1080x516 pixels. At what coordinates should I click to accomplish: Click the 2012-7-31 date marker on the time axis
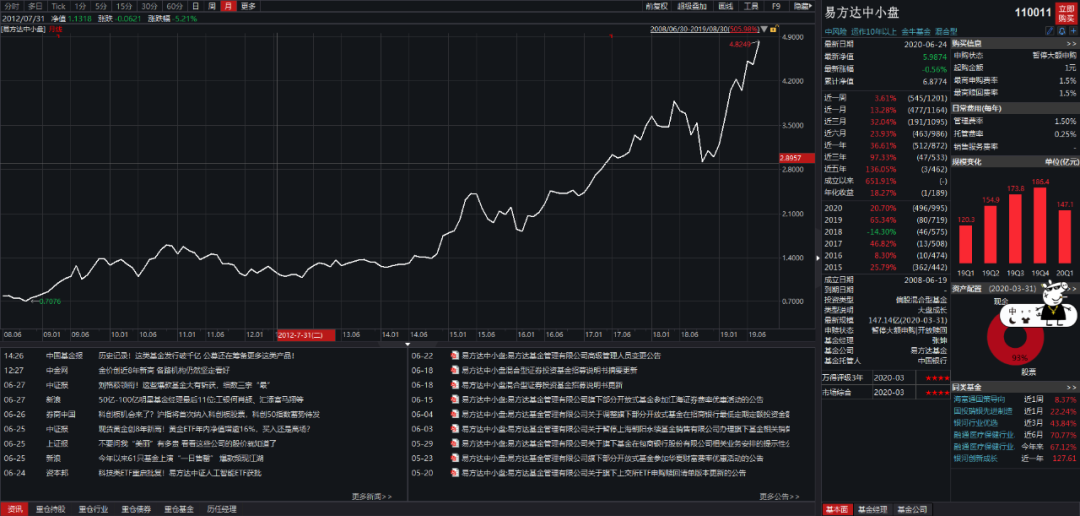click(x=306, y=335)
